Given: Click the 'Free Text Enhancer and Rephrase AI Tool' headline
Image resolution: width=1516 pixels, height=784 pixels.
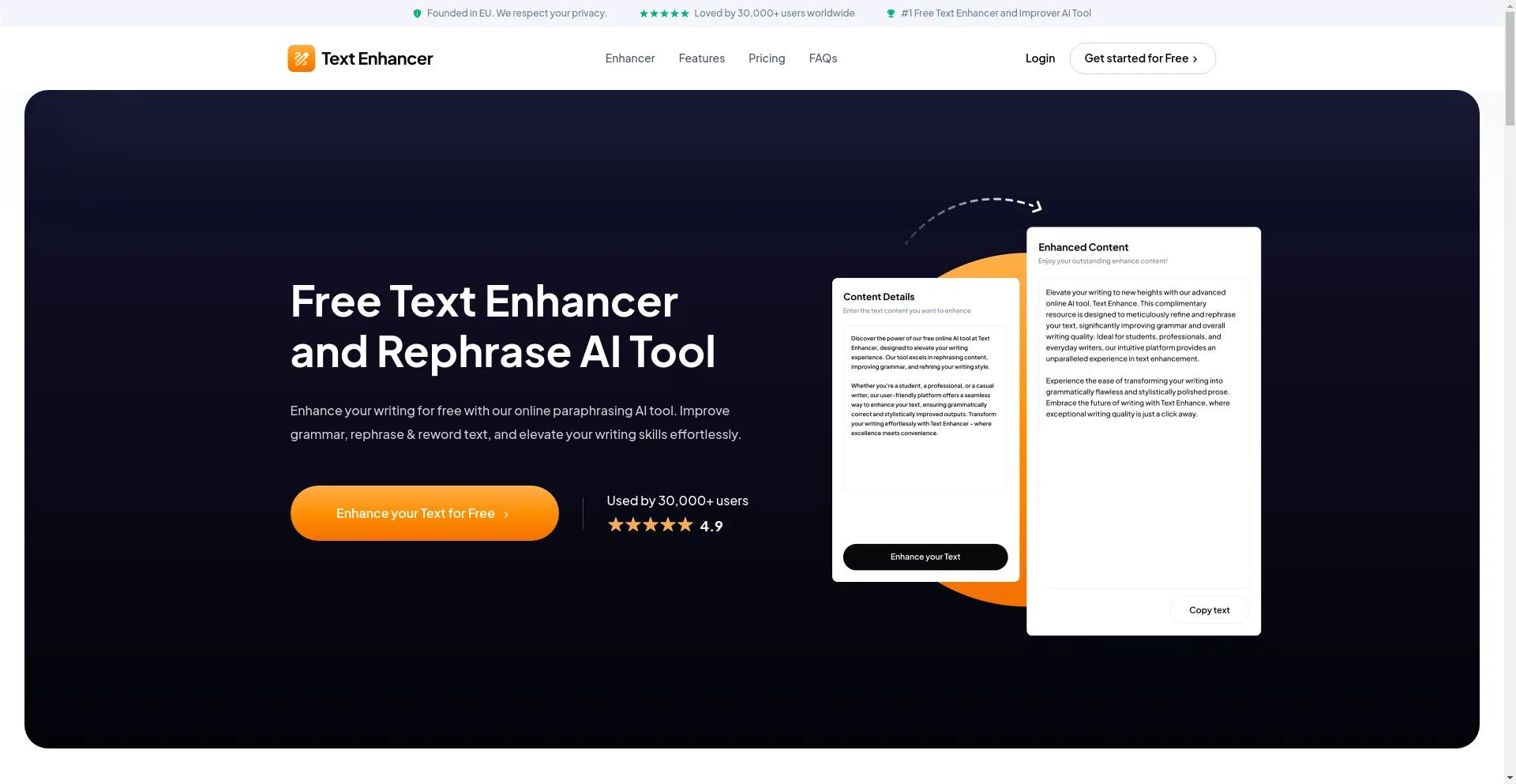Looking at the screenshot, I should coord(503,326).
